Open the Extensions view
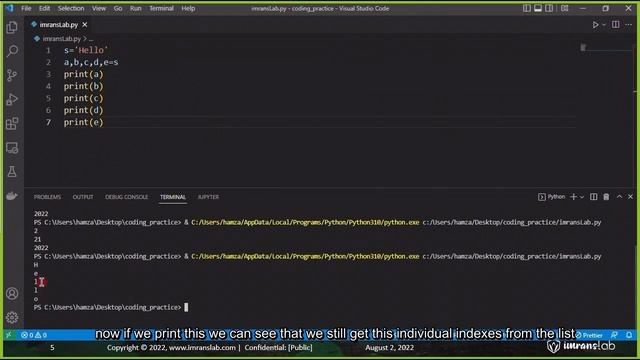 pos(12,123)
